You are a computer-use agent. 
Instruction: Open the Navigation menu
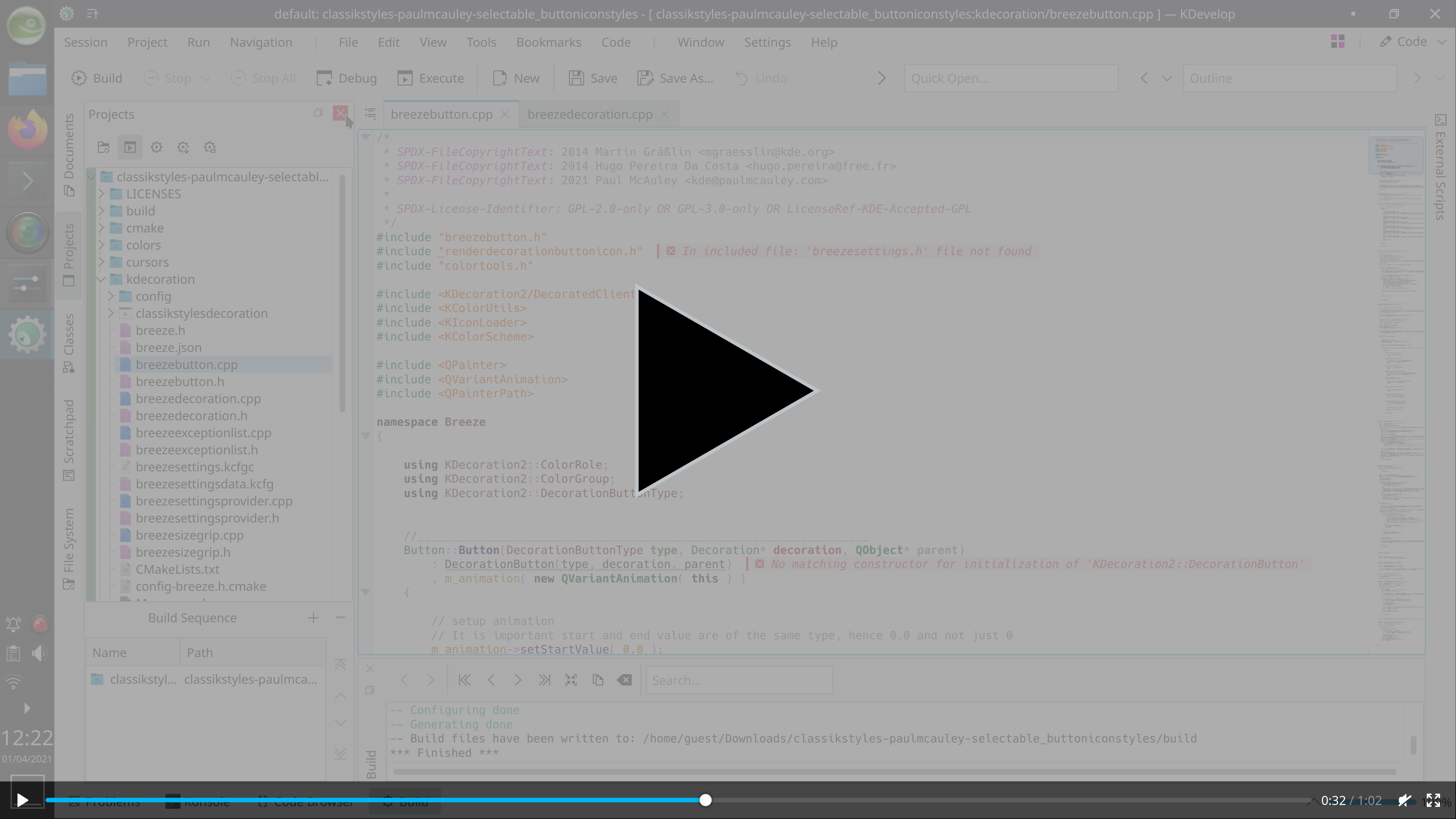[x=260, y=42]
